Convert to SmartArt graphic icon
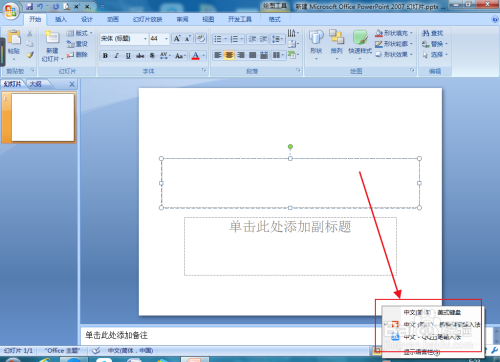The height and width of the screenshot is (362, 500). (293, 55)
